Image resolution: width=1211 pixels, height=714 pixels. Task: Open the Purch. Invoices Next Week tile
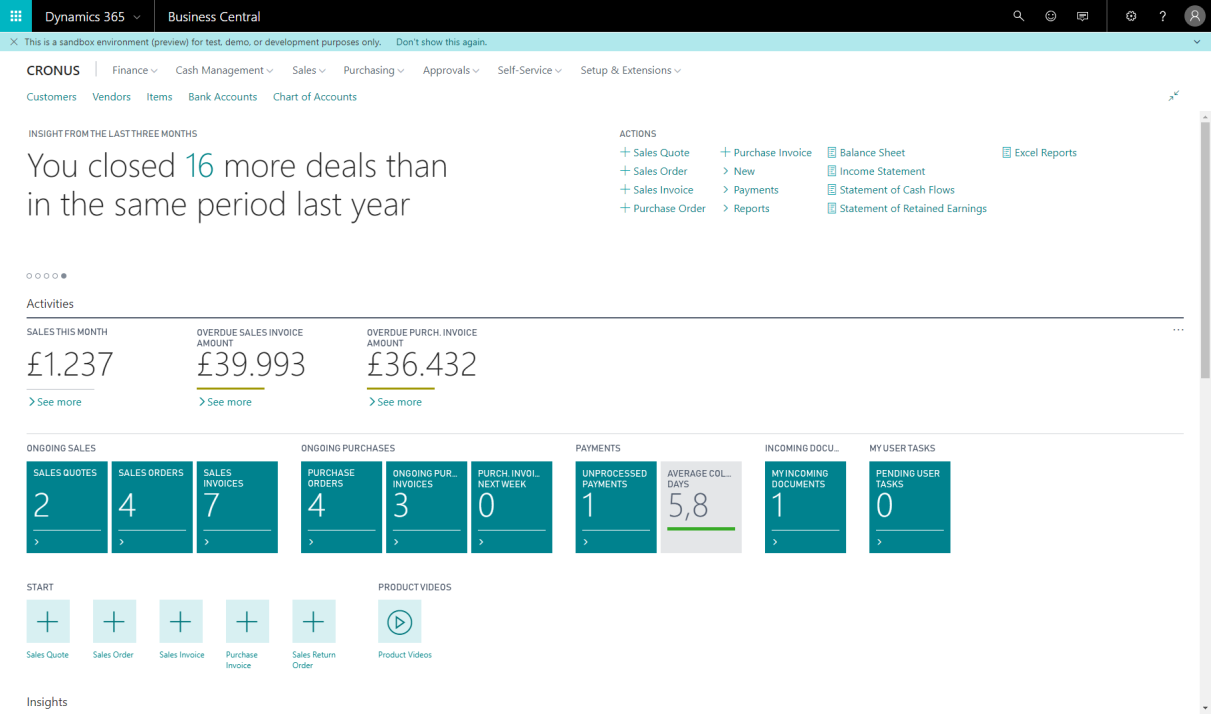point(512,507)
